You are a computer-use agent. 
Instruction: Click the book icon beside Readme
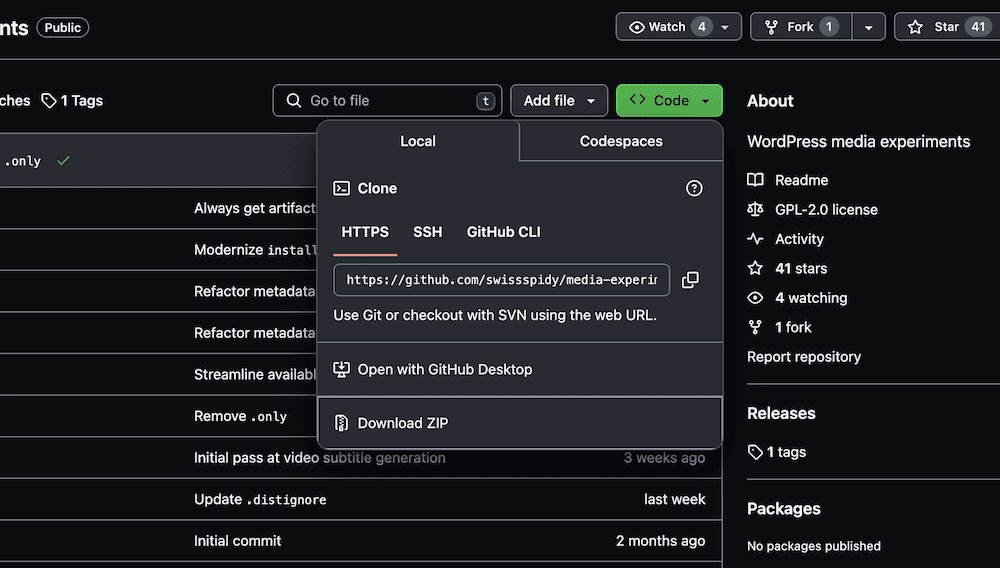click(x=755, y=180)
